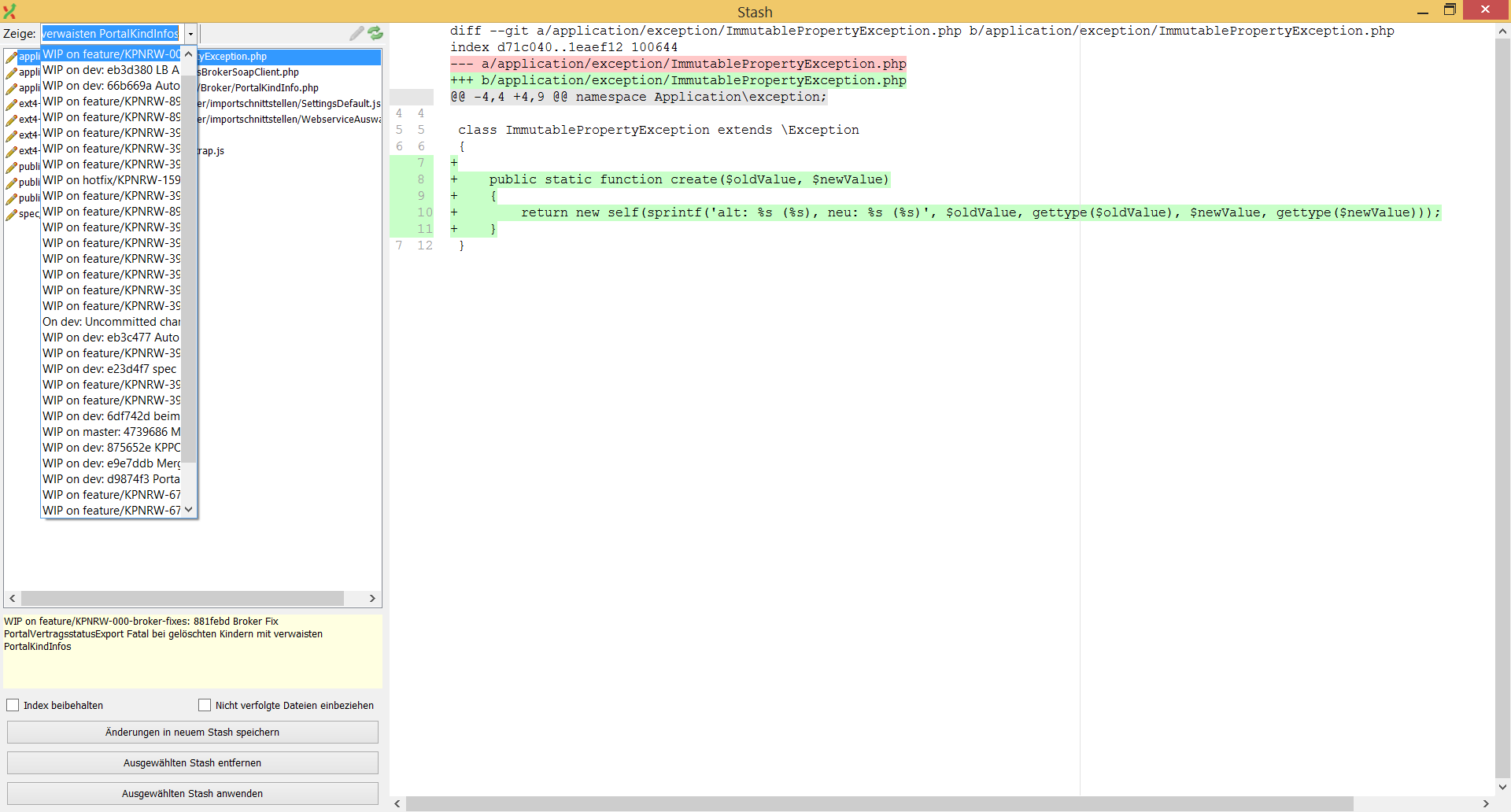Select 'WIP on hotfix/KPNRW-159' stash entry
The width and height of the screenshot is (1511, 812).
point(111,179)
